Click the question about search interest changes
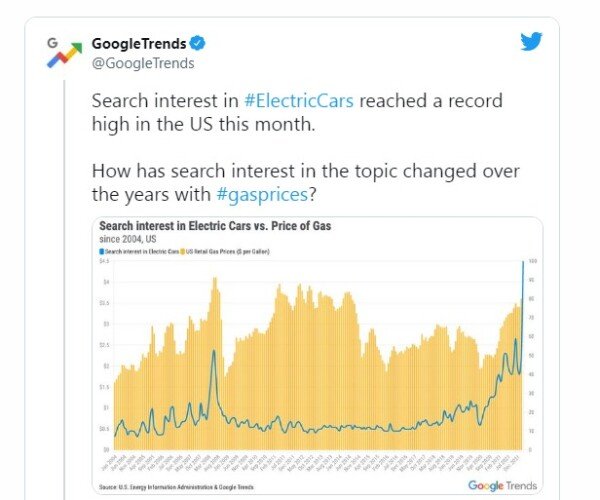 [305, 182]
